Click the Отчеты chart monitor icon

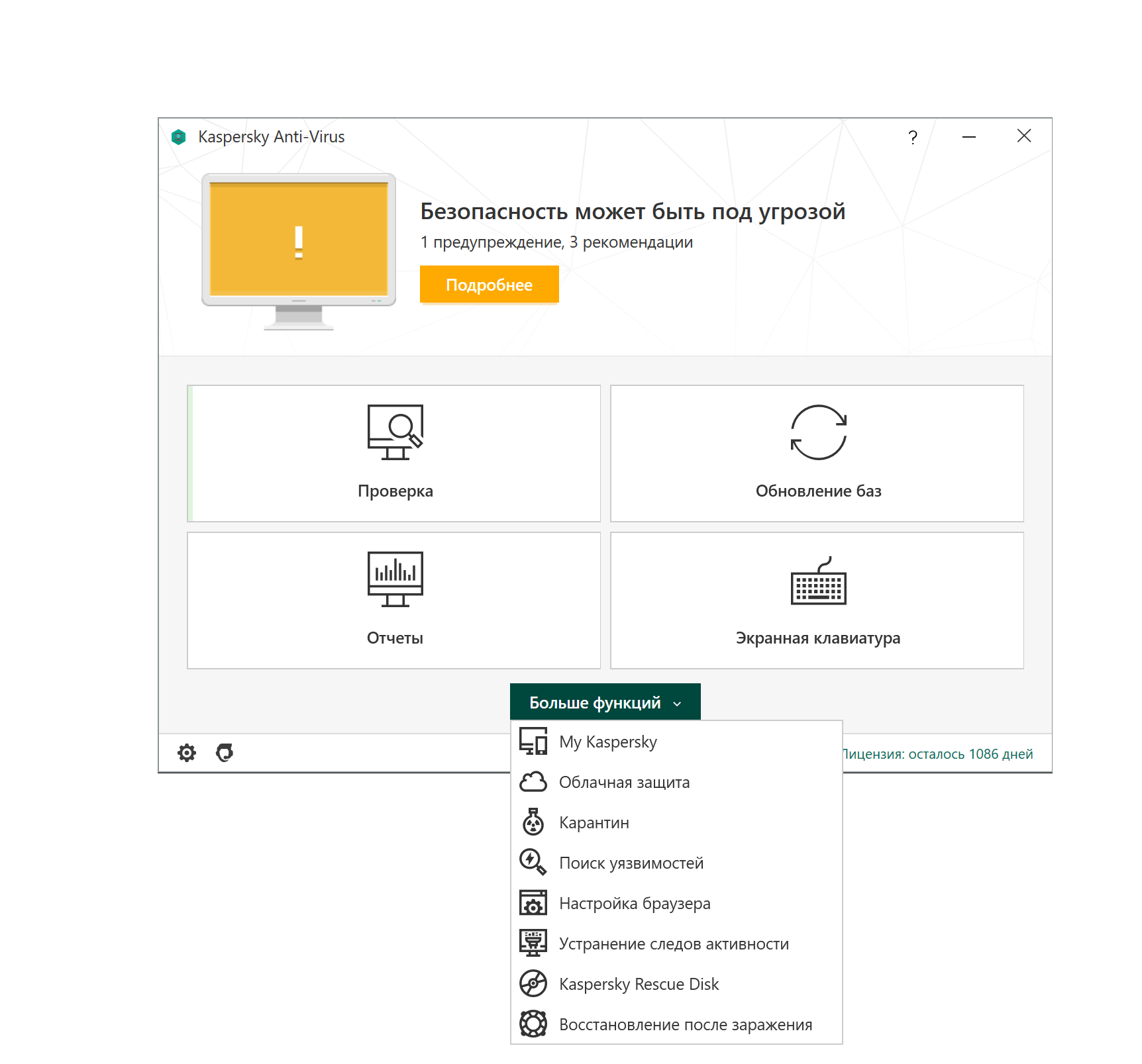click(395, 579)
